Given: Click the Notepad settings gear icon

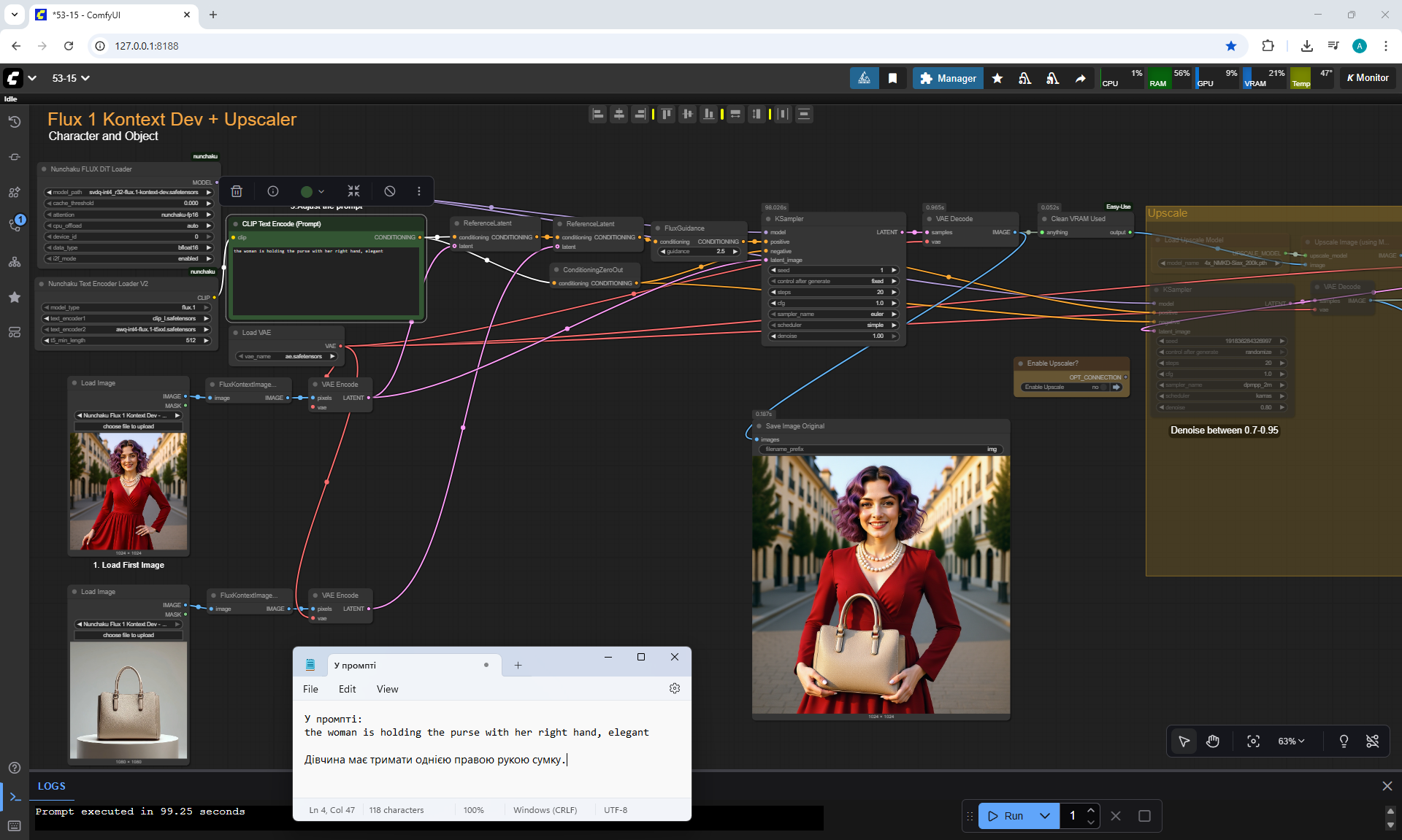Looking at the screenshot, I should click(675, 688).
